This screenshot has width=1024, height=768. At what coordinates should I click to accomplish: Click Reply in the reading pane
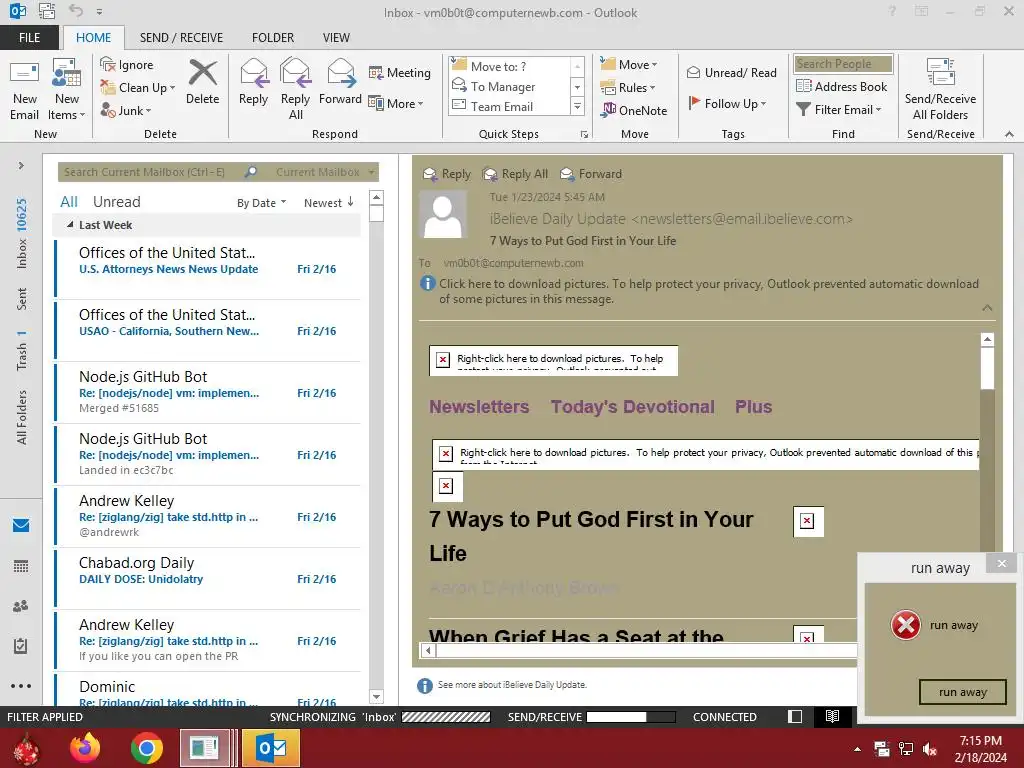tap(447, 174)
